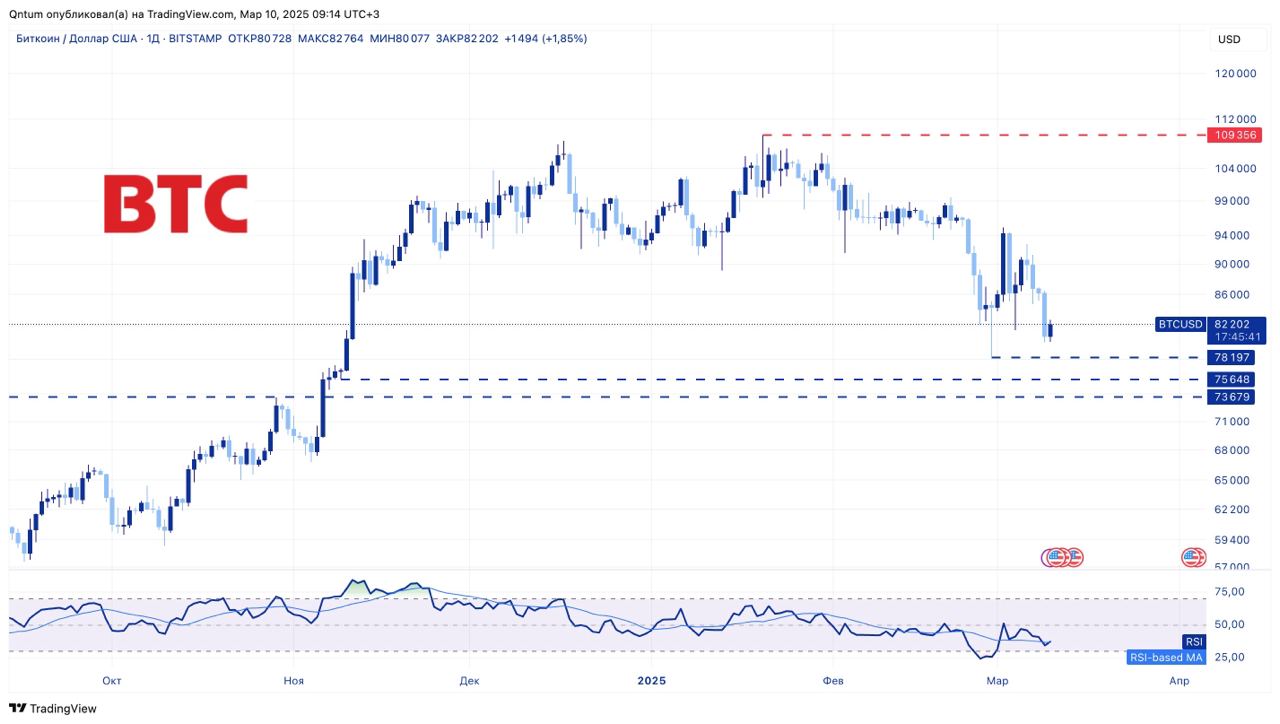The width and height of the screenshot is (1280, 724).
Task: Click the Мар label on time axis
Action: [996, 681]
